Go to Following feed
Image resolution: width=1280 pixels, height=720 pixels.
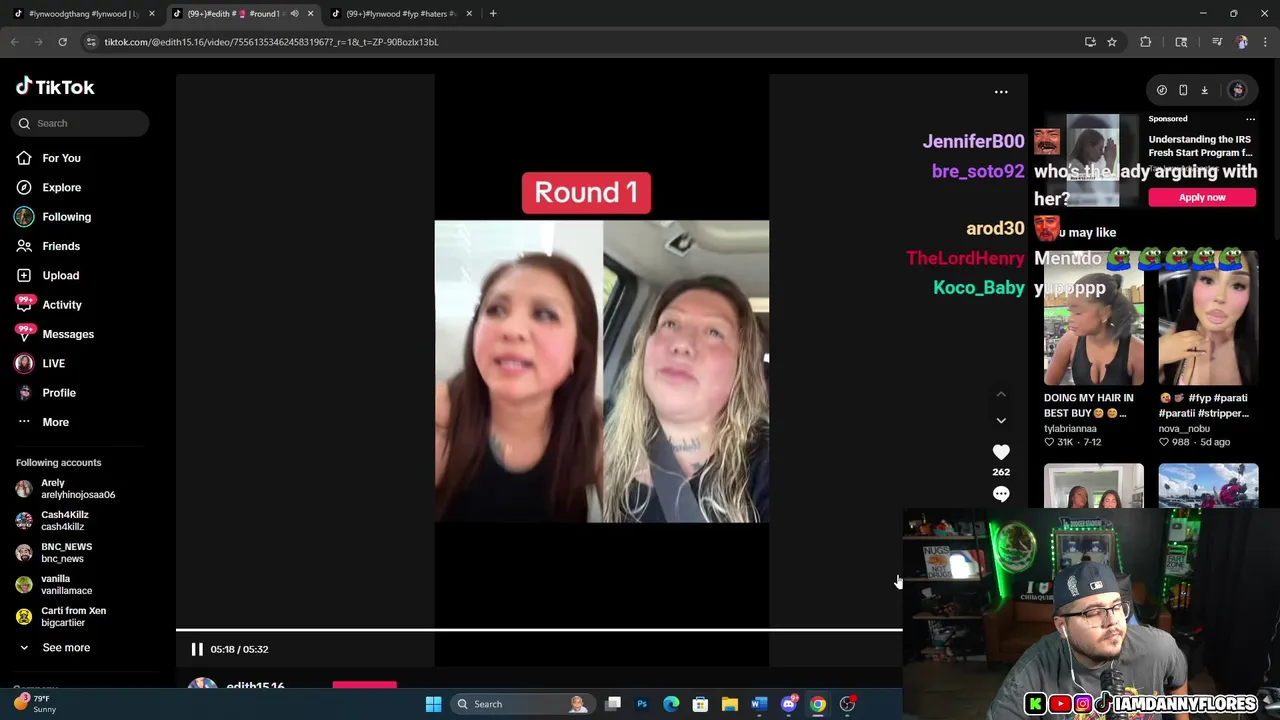(66, 217)
